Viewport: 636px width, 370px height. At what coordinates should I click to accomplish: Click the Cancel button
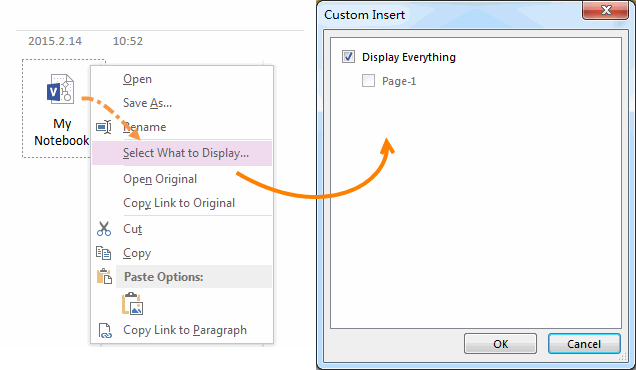(x=584, y=344)
